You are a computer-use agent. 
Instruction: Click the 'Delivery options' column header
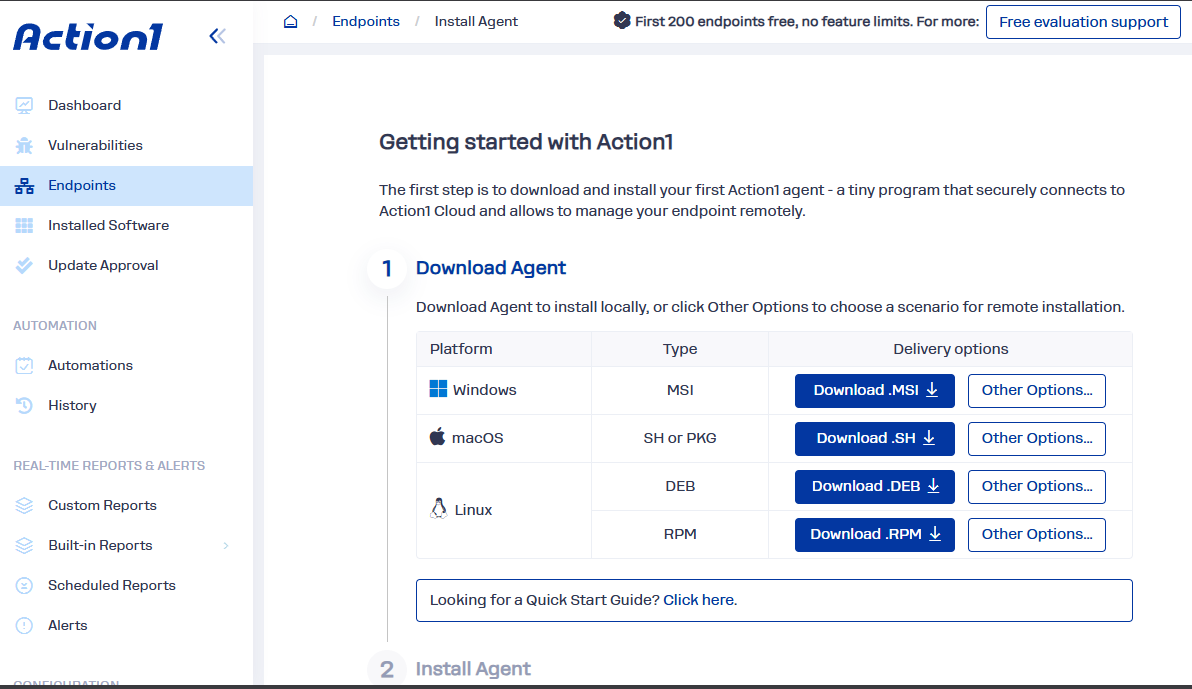950,349
